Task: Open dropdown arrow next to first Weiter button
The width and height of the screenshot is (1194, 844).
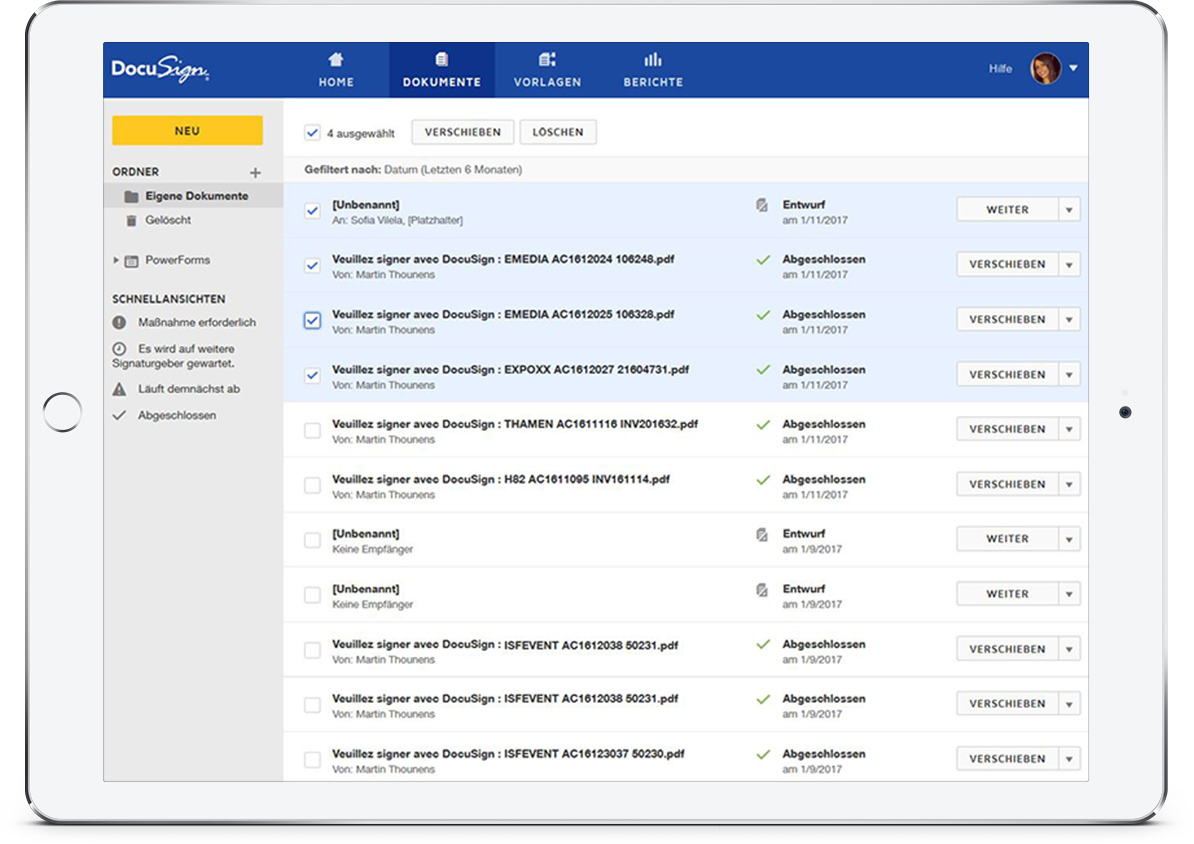Action: tap(1069, 210)
